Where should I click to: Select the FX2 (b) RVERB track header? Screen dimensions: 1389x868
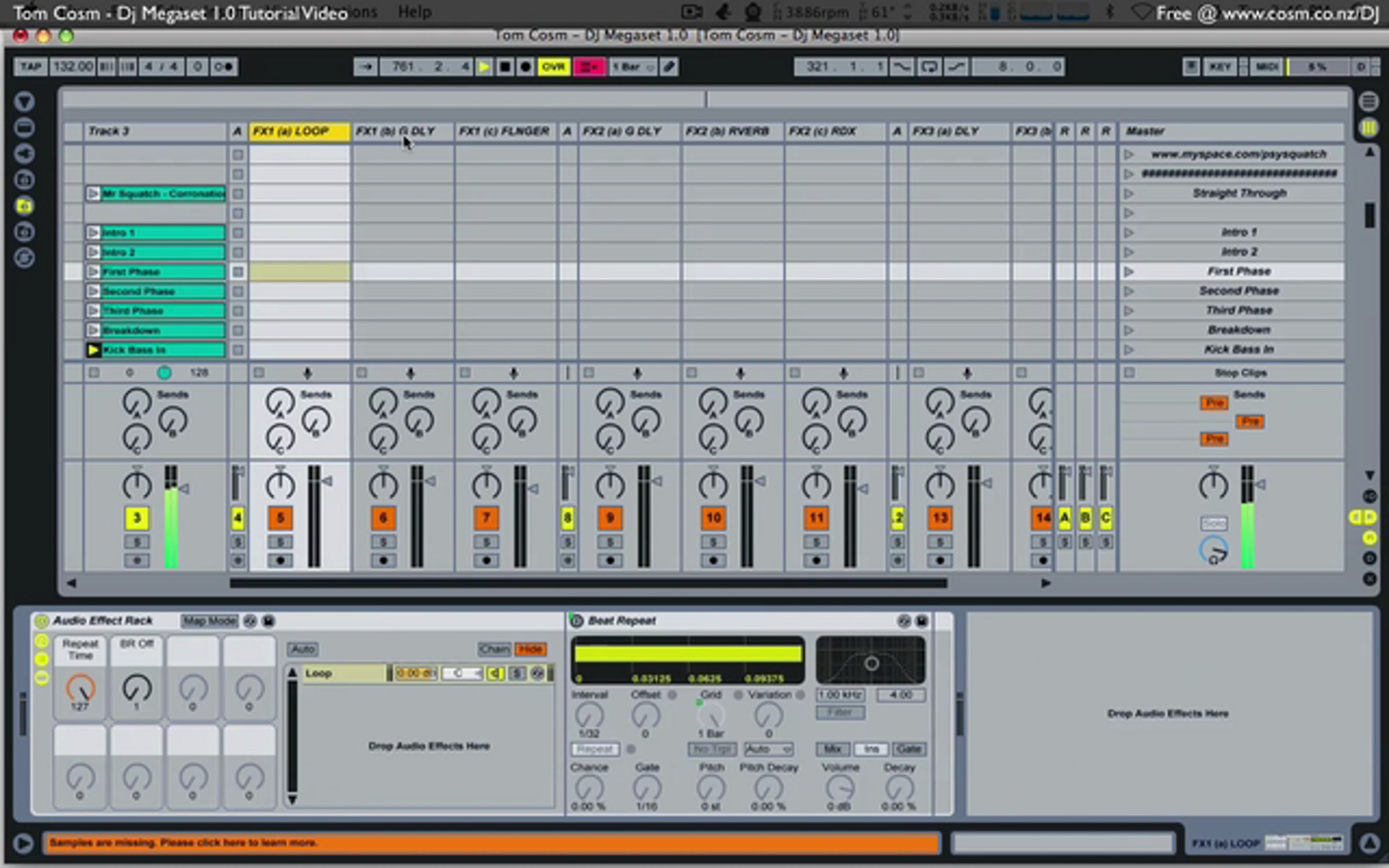tap(733, 131)
